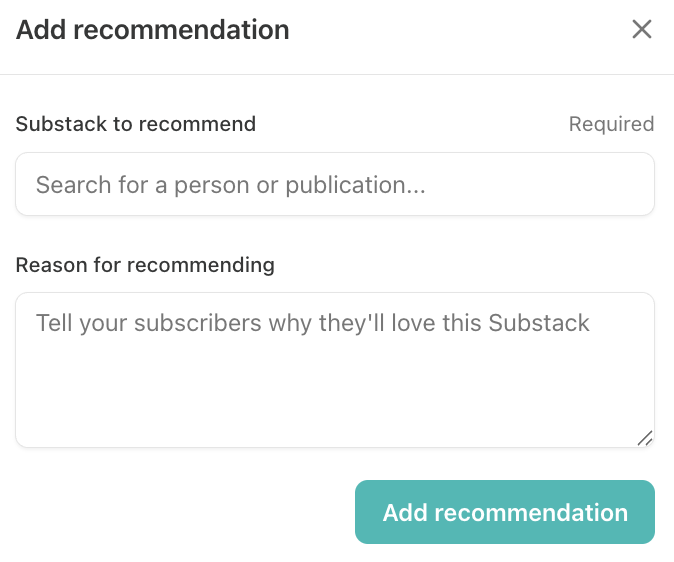
Task: Dismiss the dialog with the close icon
Action: coord(642,29)
